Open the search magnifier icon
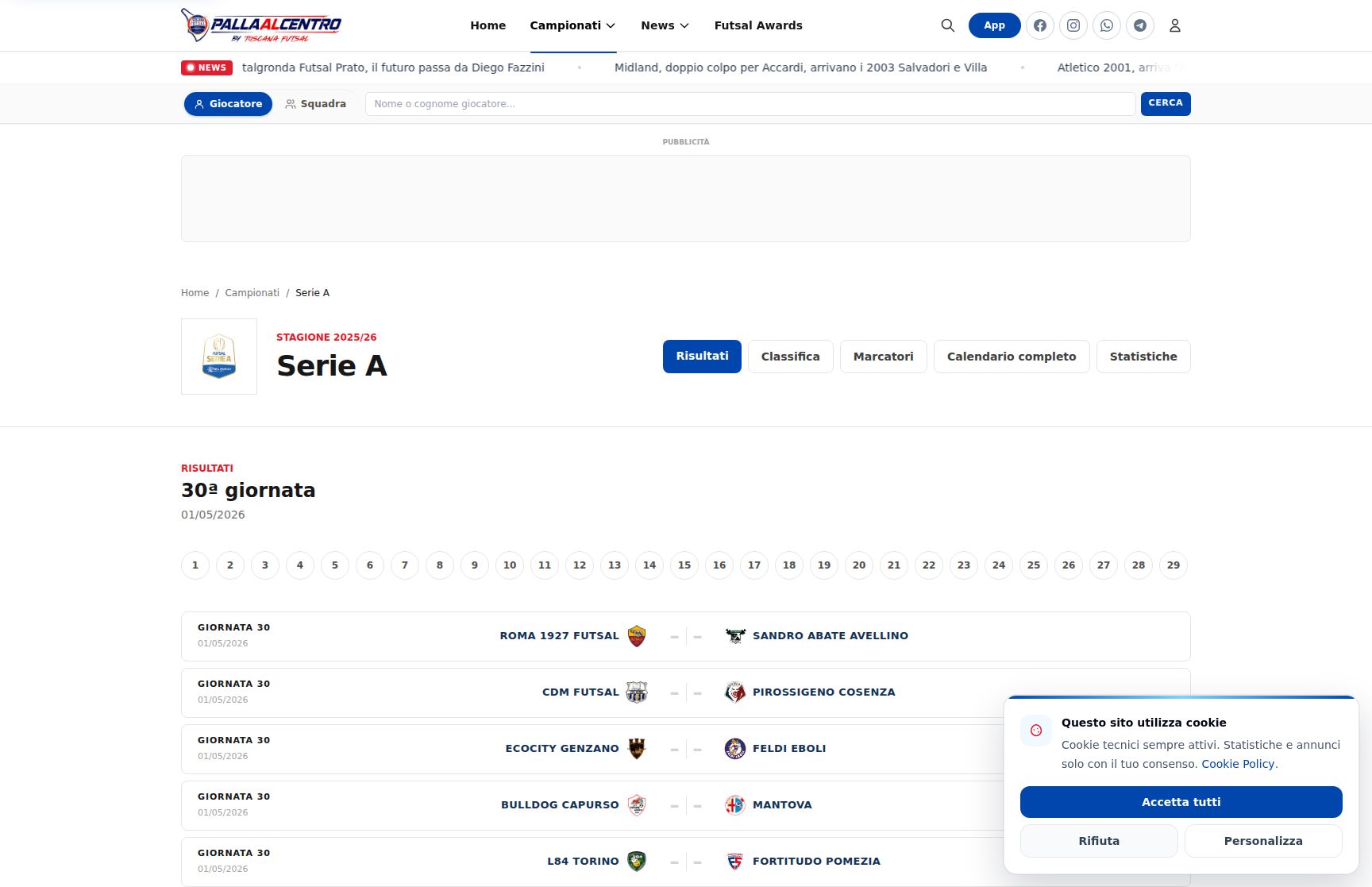This screenshot has height=887, width=1372. tap(947, 25)
